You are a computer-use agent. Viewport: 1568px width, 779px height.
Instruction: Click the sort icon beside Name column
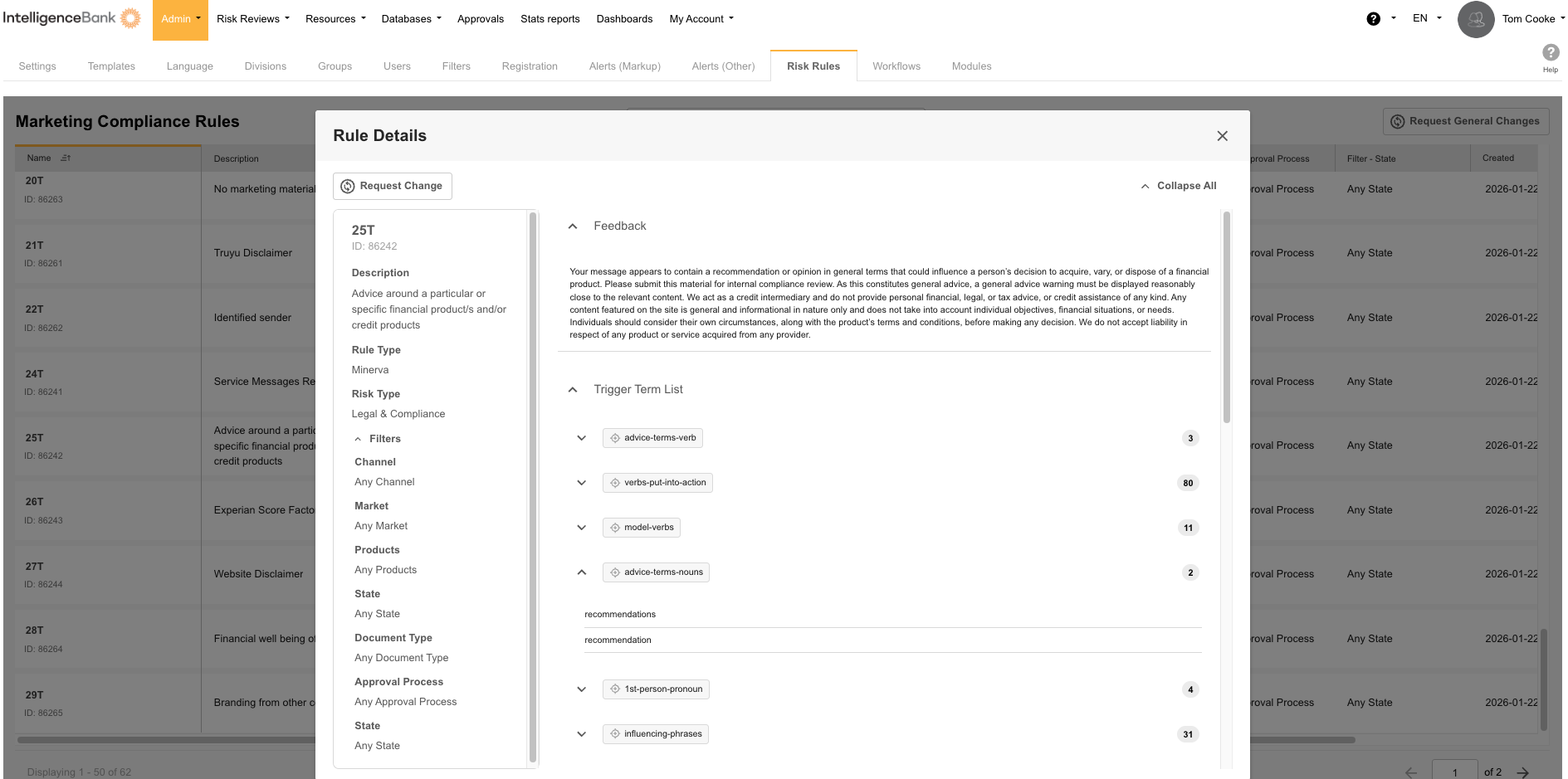point(65,158)
